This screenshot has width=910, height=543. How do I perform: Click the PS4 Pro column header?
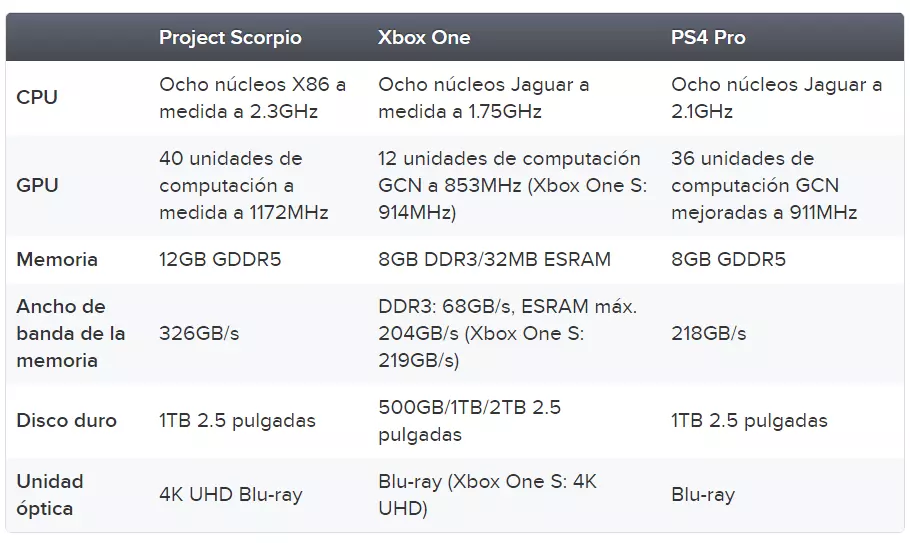coord(708,38)
